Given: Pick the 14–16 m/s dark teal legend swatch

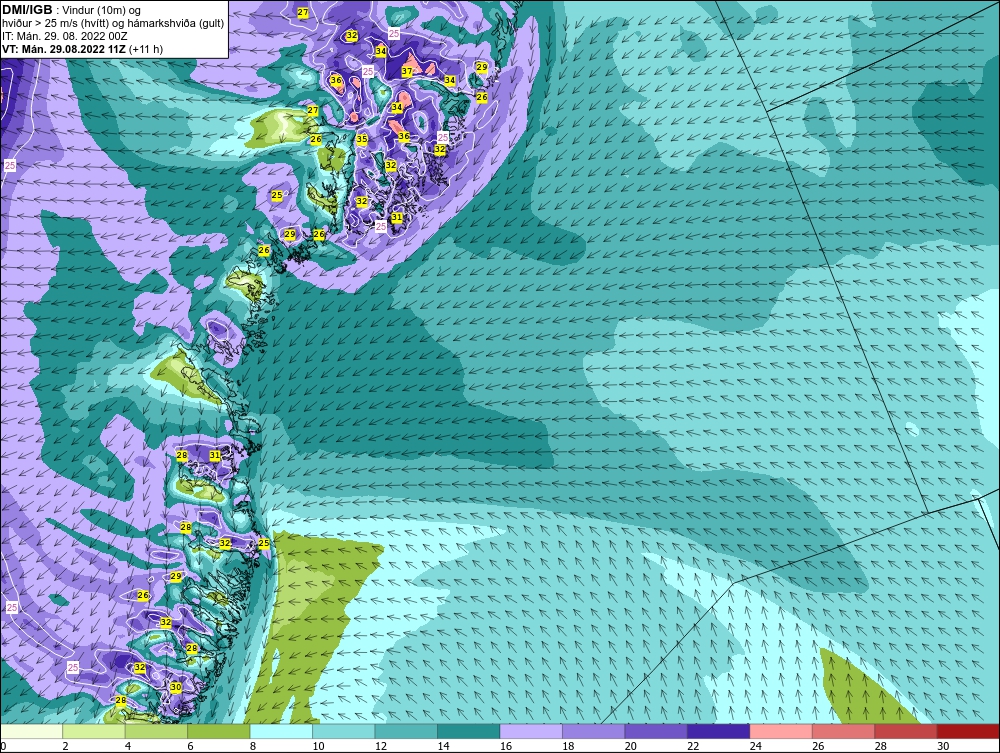Looking at the screenshot, I should 469,731.
